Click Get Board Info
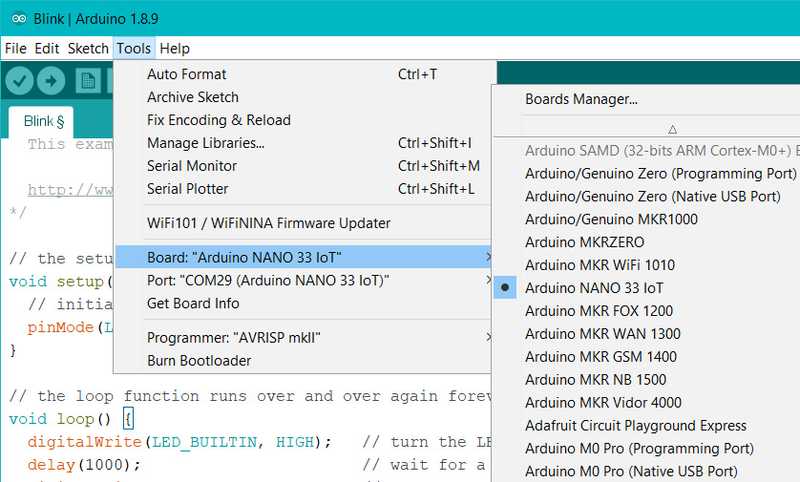 [x=193, y=303]
